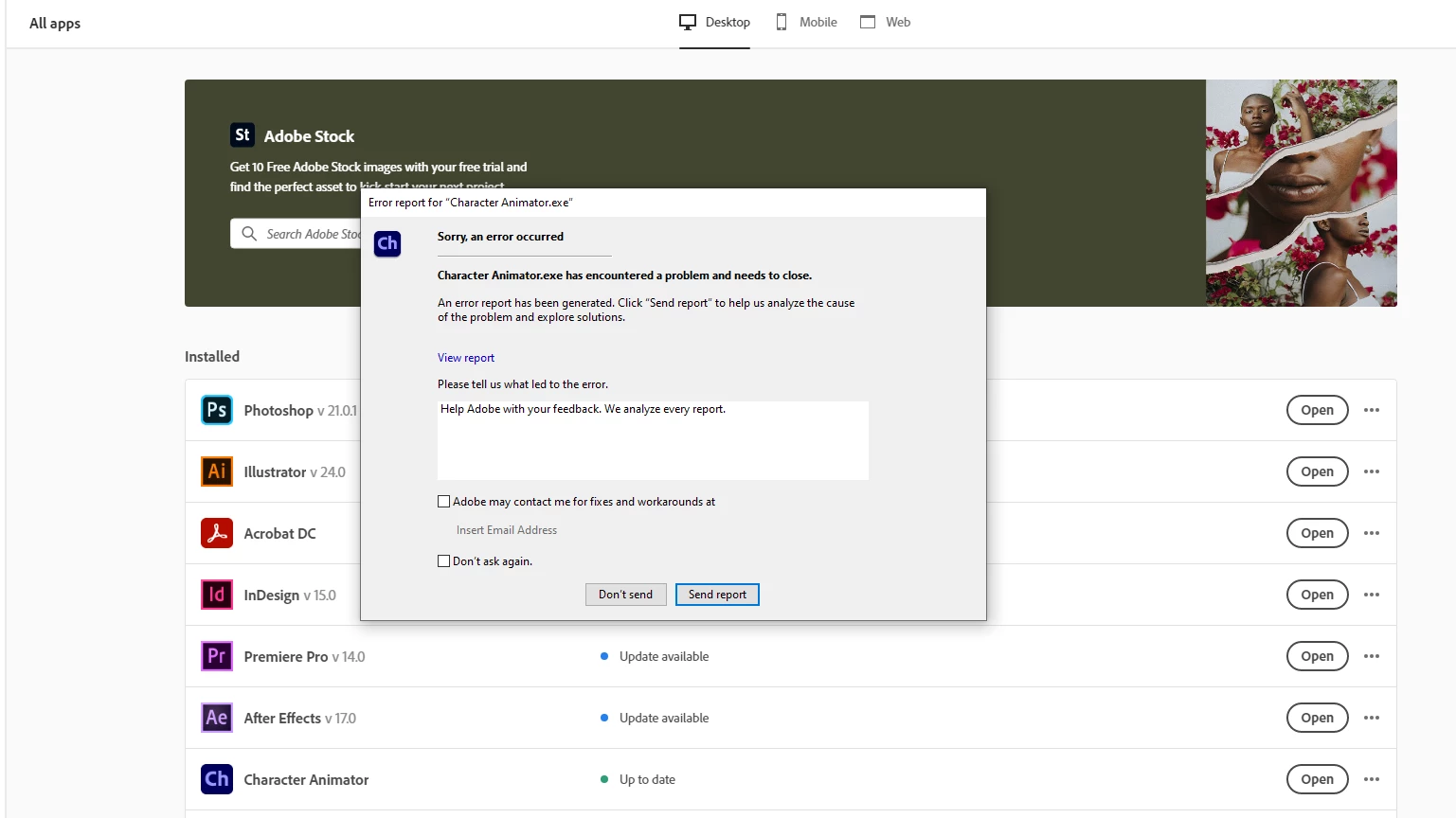Click the Adobe Stock St icon
Screen dimensions: 1456x818
click(243, 135)
